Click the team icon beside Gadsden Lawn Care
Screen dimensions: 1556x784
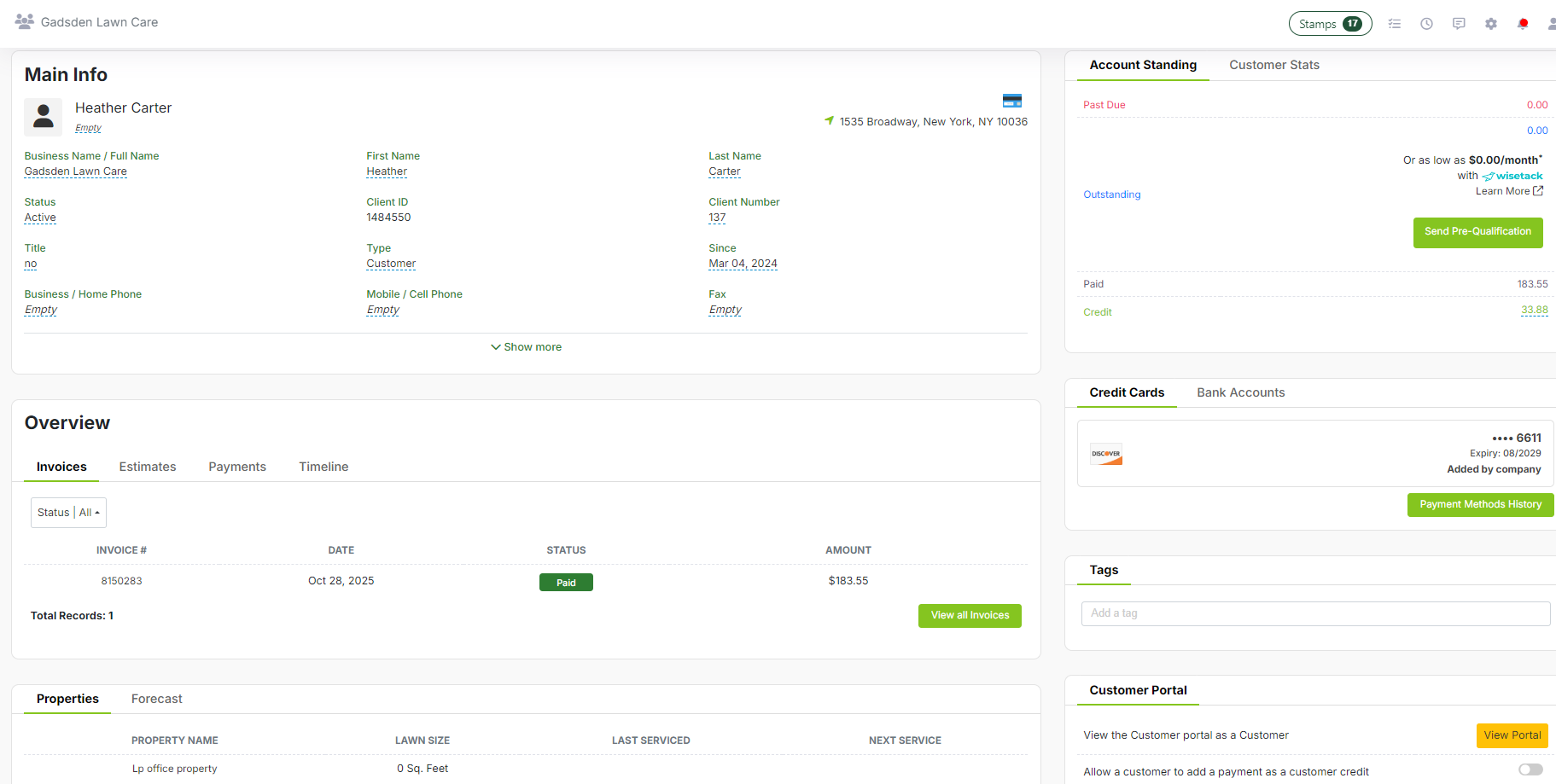[24, 21]
